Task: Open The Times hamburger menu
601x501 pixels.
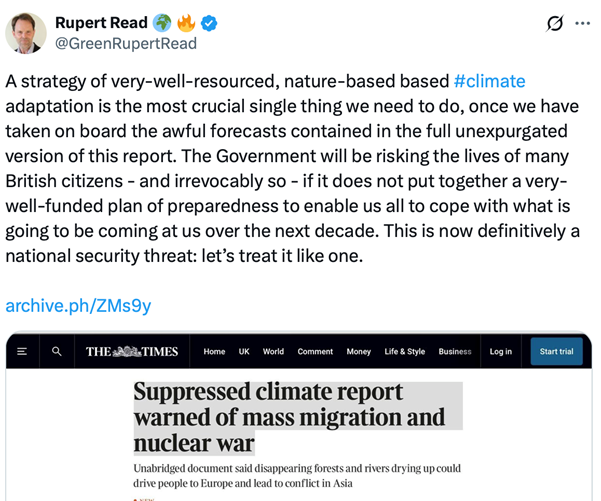Action: click(x=23, y=351)
